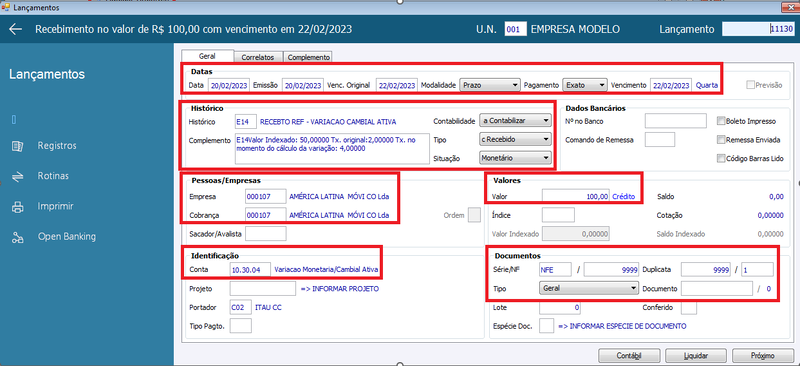Click the Conta field 10.30.04

pos(250,270)
